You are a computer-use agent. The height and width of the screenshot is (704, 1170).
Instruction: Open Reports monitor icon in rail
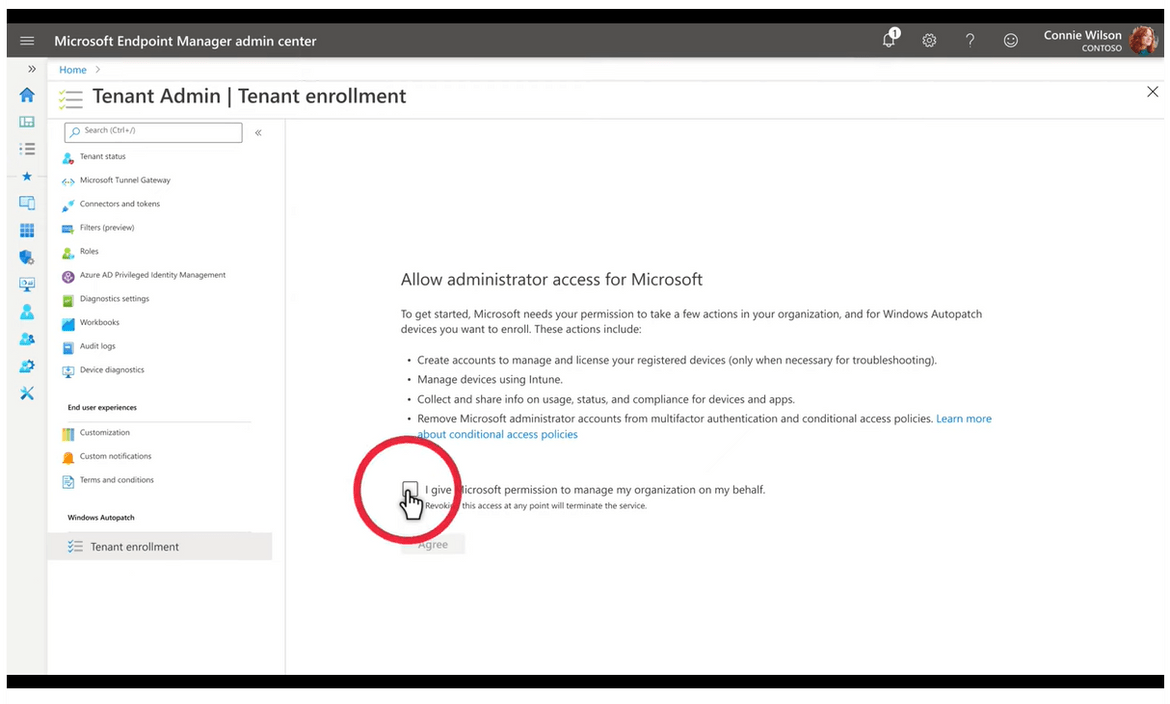(x=27, y=284)
